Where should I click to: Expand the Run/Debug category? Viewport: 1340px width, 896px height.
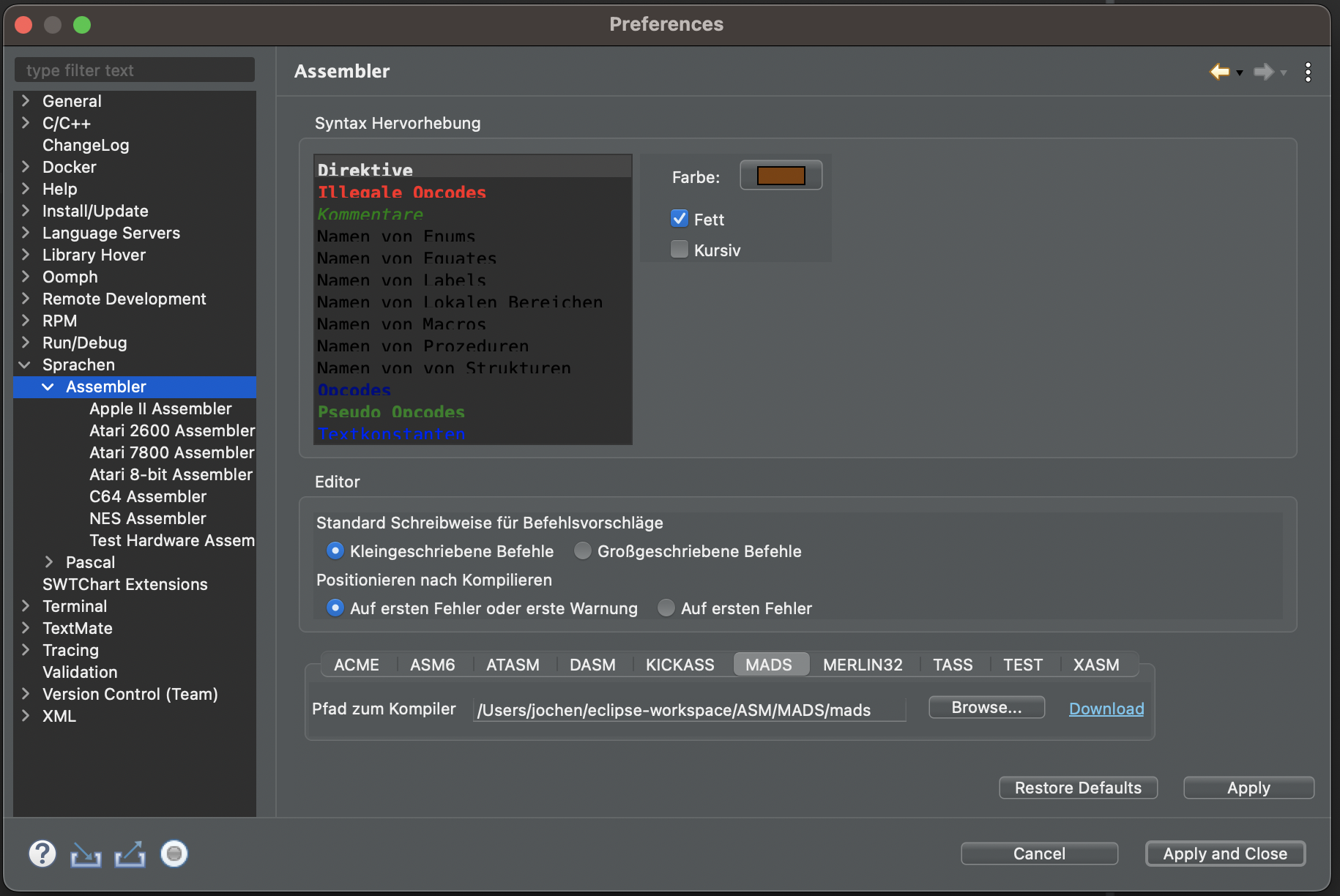25,343
